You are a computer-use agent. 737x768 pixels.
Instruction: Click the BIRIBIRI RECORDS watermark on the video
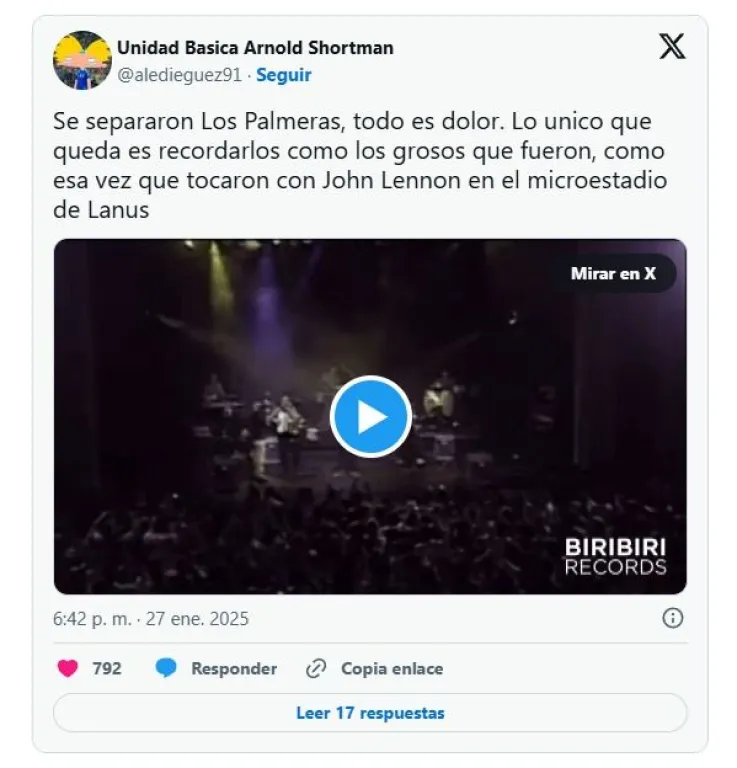616,556
